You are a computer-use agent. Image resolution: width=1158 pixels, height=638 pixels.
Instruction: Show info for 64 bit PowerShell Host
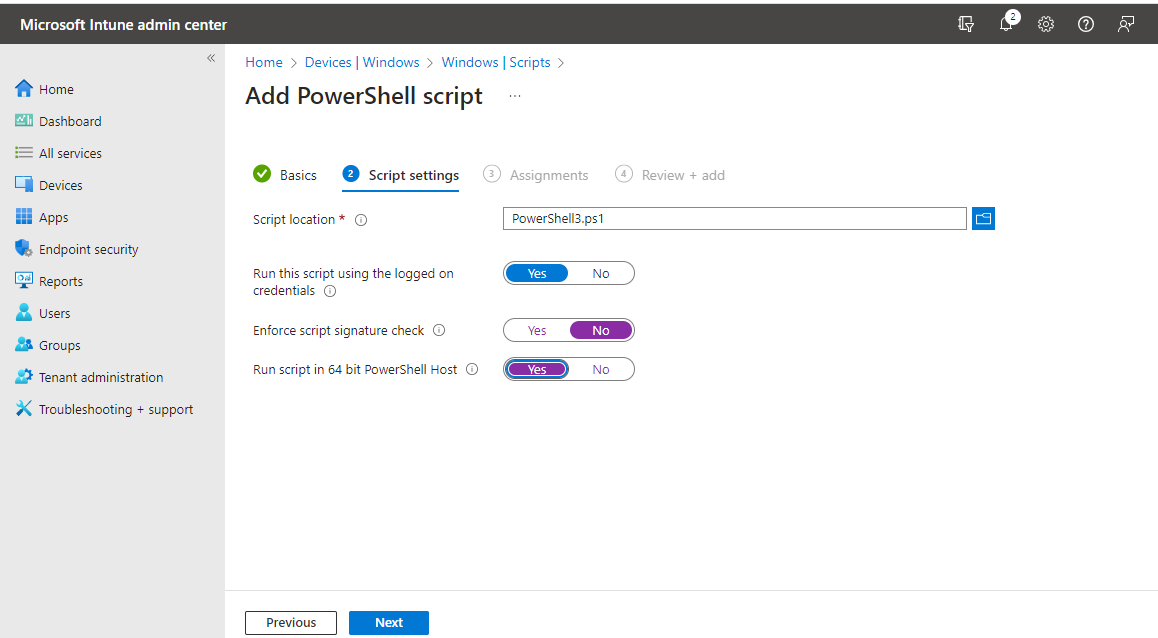point(472,369)
